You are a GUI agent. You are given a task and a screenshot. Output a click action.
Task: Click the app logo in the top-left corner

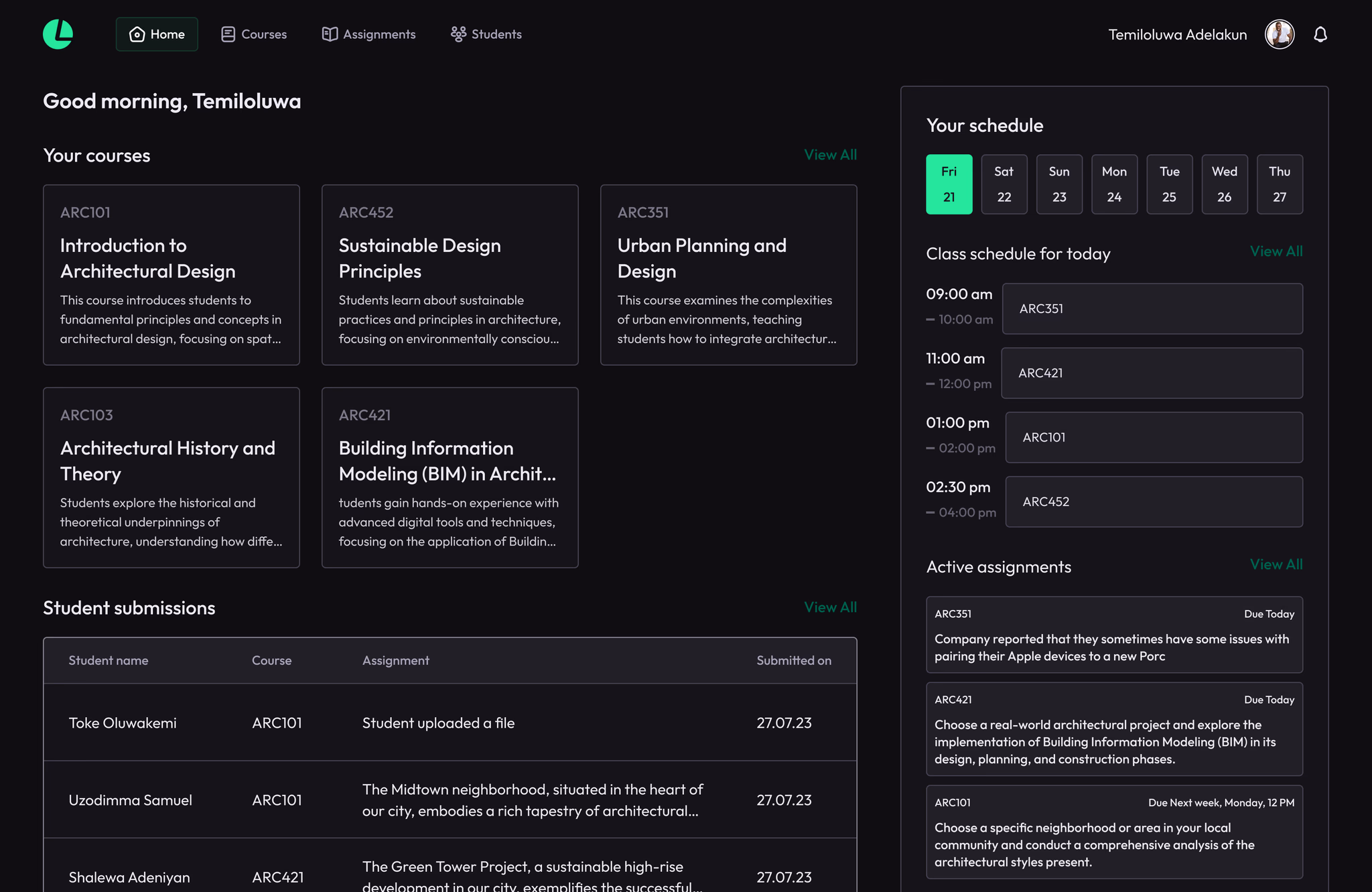pos(57,34)
